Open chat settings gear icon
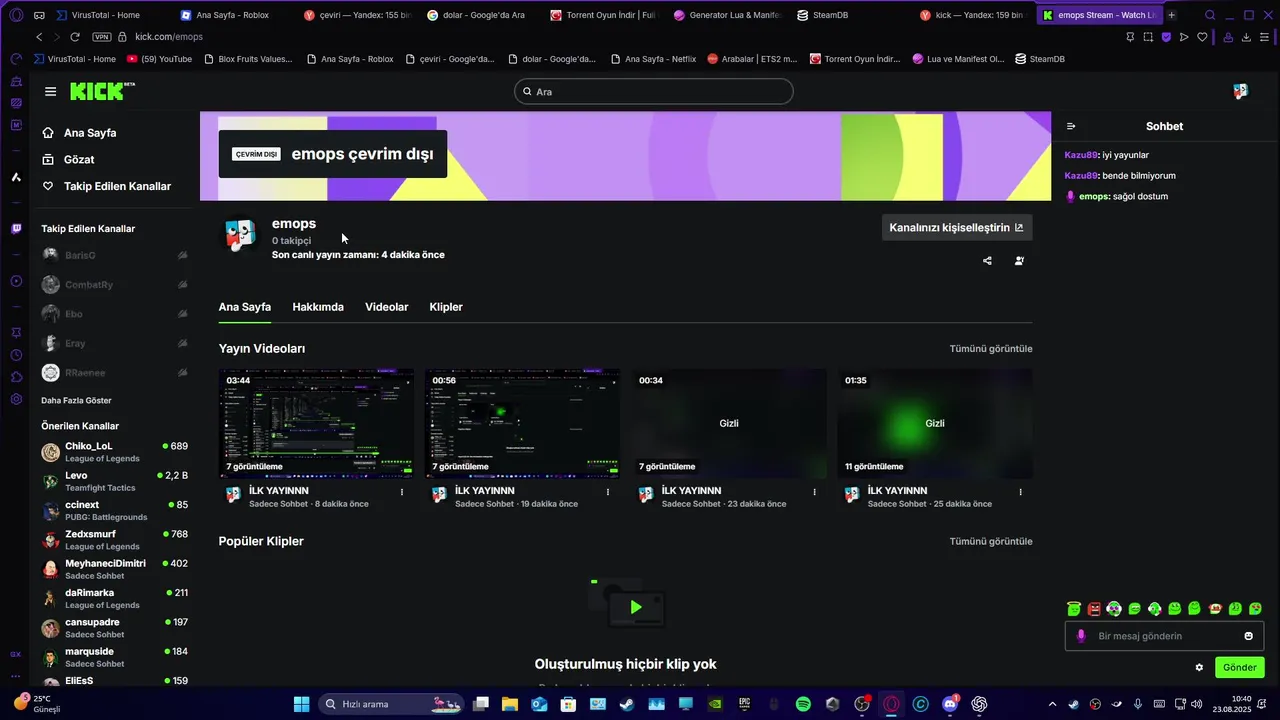The image size is (1280, 720). [x=1199, y=667]
